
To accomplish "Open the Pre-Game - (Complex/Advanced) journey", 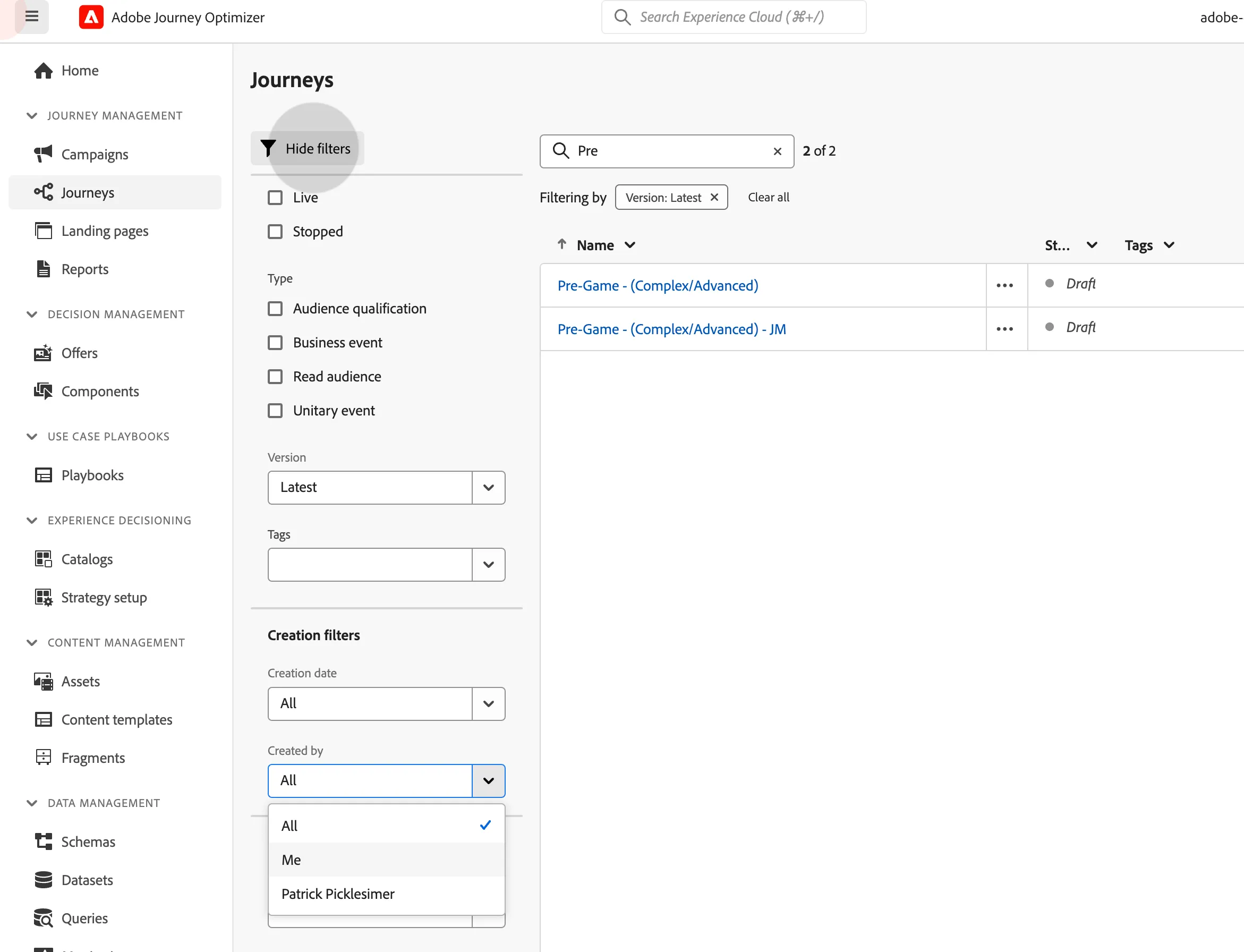I will tap(658, 286).
